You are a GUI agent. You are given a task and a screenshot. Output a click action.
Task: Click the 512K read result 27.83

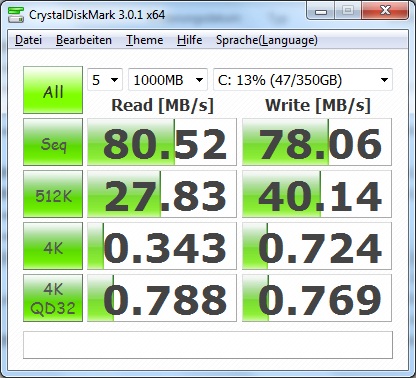pyautogui.click(x=162, y=194)
